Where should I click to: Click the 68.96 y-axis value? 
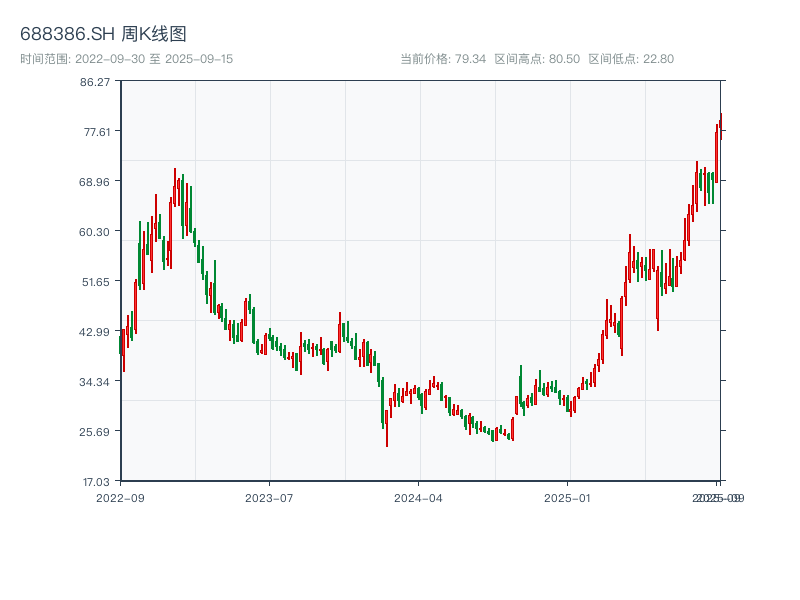(x=94, y=182)
